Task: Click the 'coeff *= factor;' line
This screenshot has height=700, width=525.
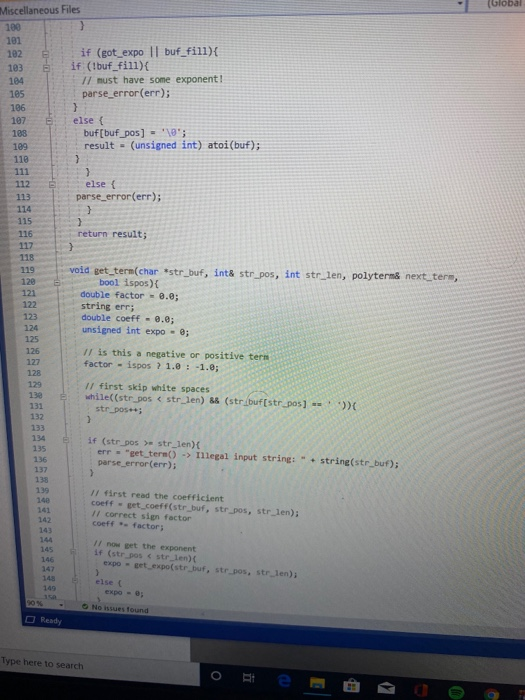Action: pos(128,525)
